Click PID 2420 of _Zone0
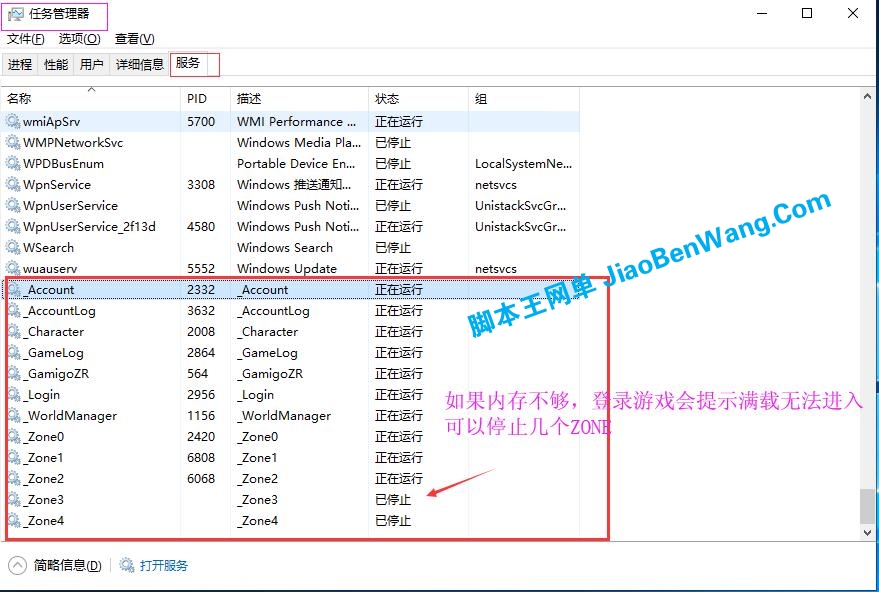The width and height of the screenshot is (879, 592). tap(201, 436)
